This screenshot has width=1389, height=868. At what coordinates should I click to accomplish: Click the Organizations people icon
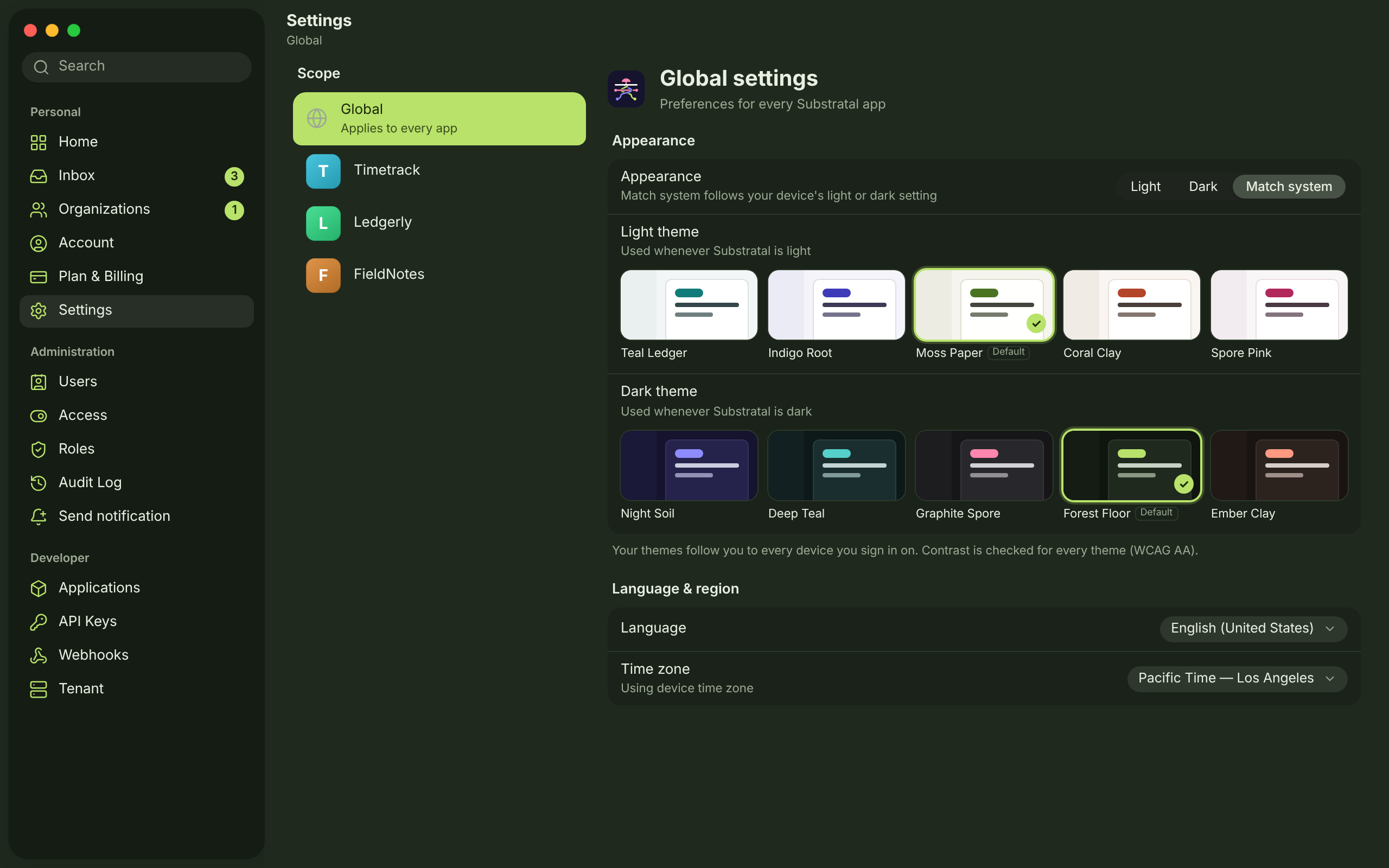click(x=39, y=209)
